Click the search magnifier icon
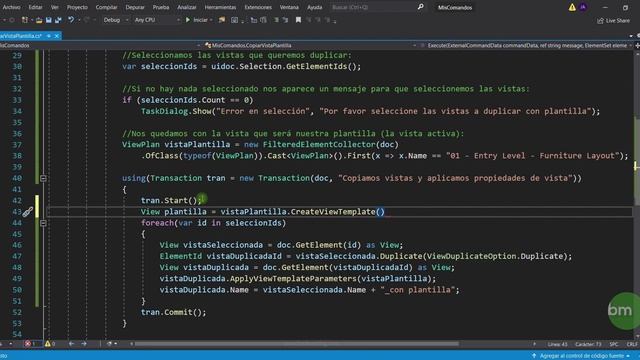The image size is (640, 360). [x=420, y=7]
